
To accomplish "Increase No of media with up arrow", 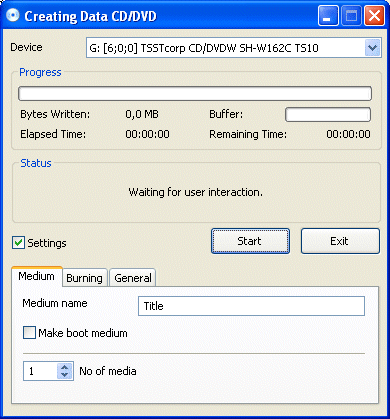I will point(65,366).
